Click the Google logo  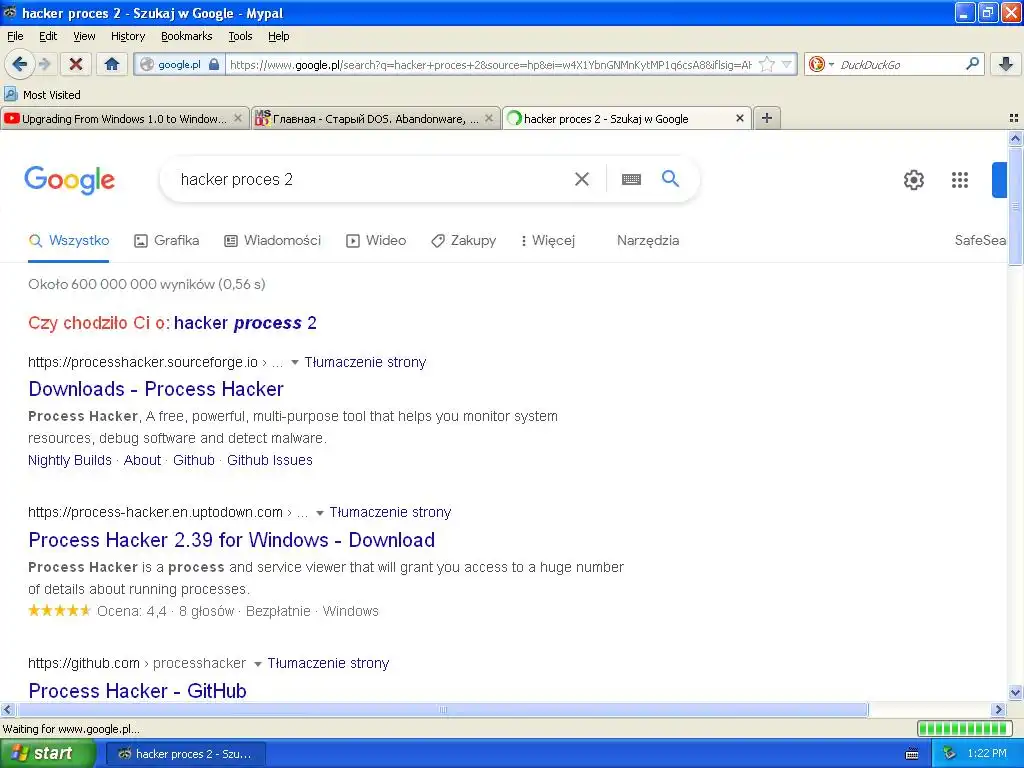(69, 180)
